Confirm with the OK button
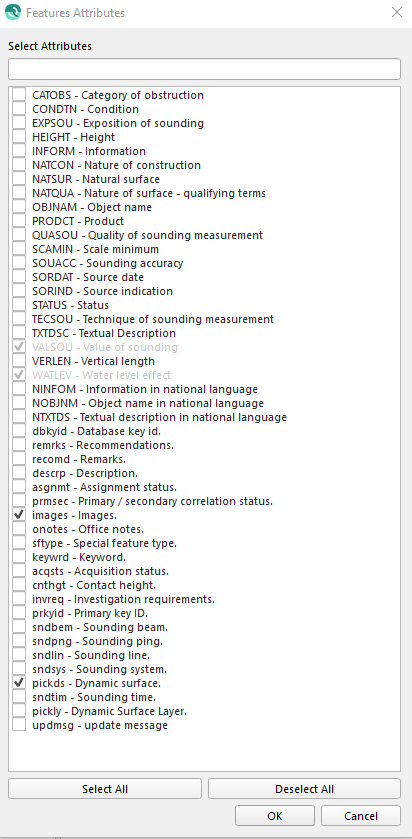This screenshot has width=412, height=839. pos(275,815)
